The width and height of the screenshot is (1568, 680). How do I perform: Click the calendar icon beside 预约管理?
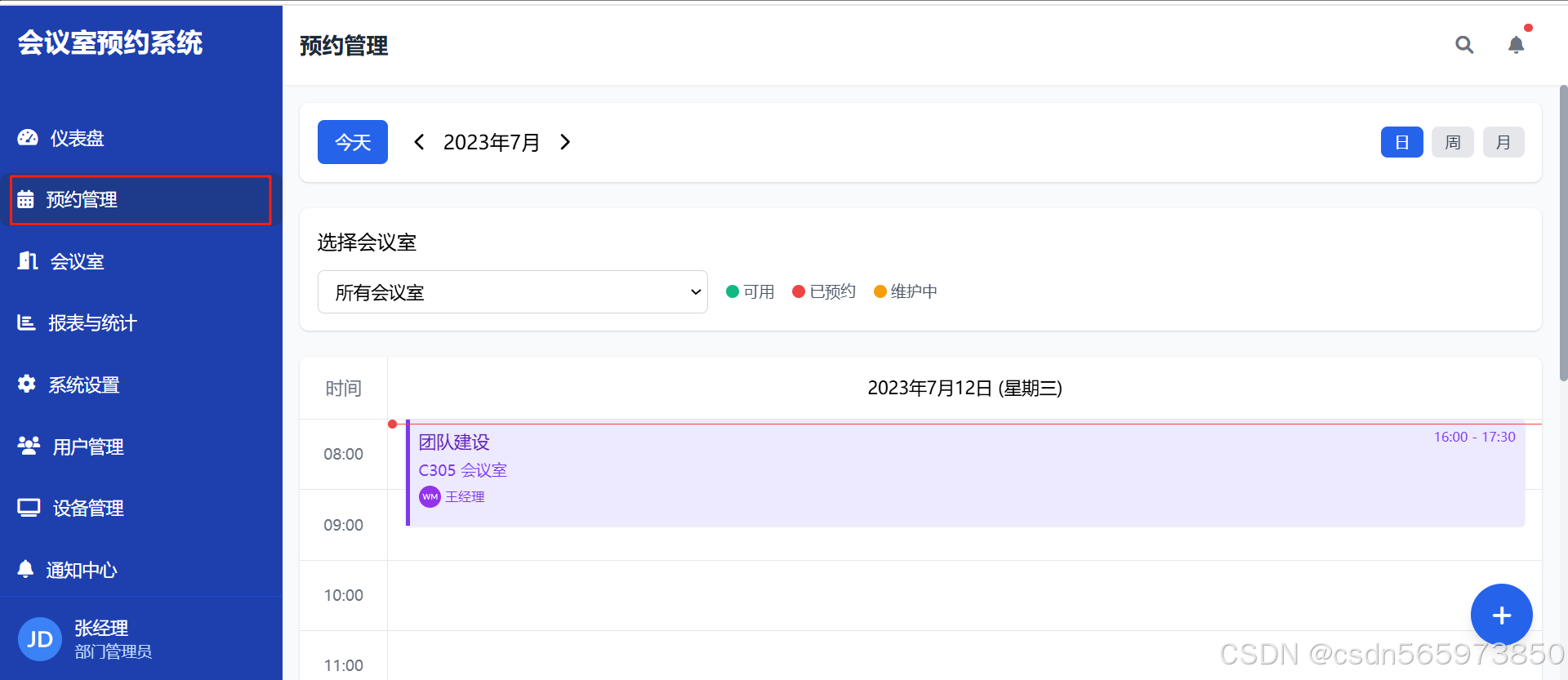pyautogui.click(x=25, y=199)
